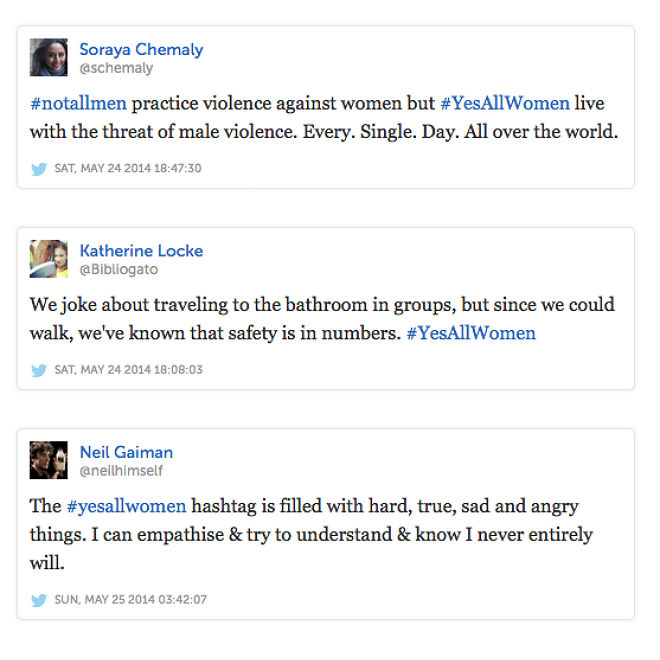The width and height of the screenshot is (660, 660).
Task: Open the @schemaly handle
Action: point(116,68)
